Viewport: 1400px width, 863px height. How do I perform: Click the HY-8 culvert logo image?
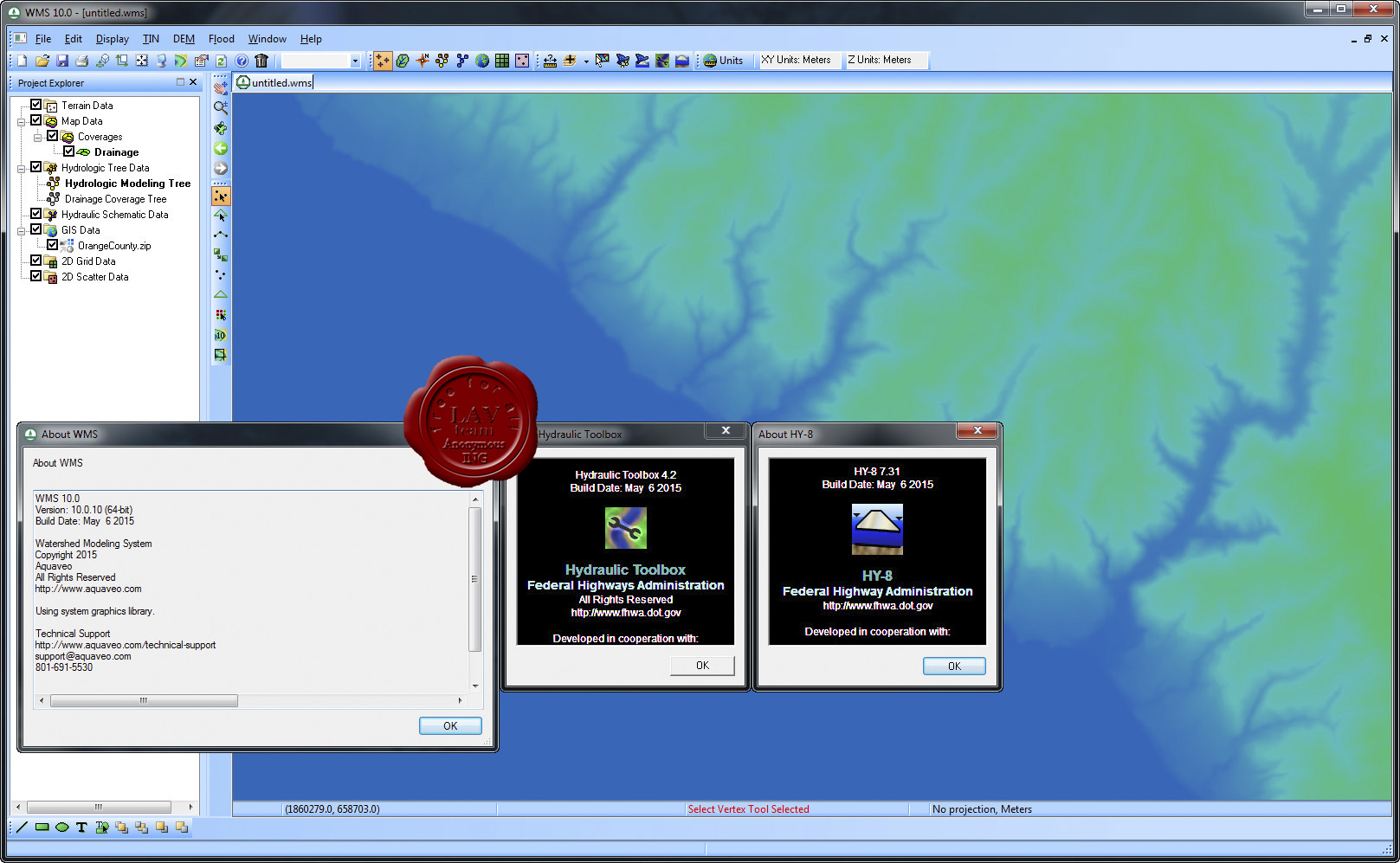click(x=877, y=529)
